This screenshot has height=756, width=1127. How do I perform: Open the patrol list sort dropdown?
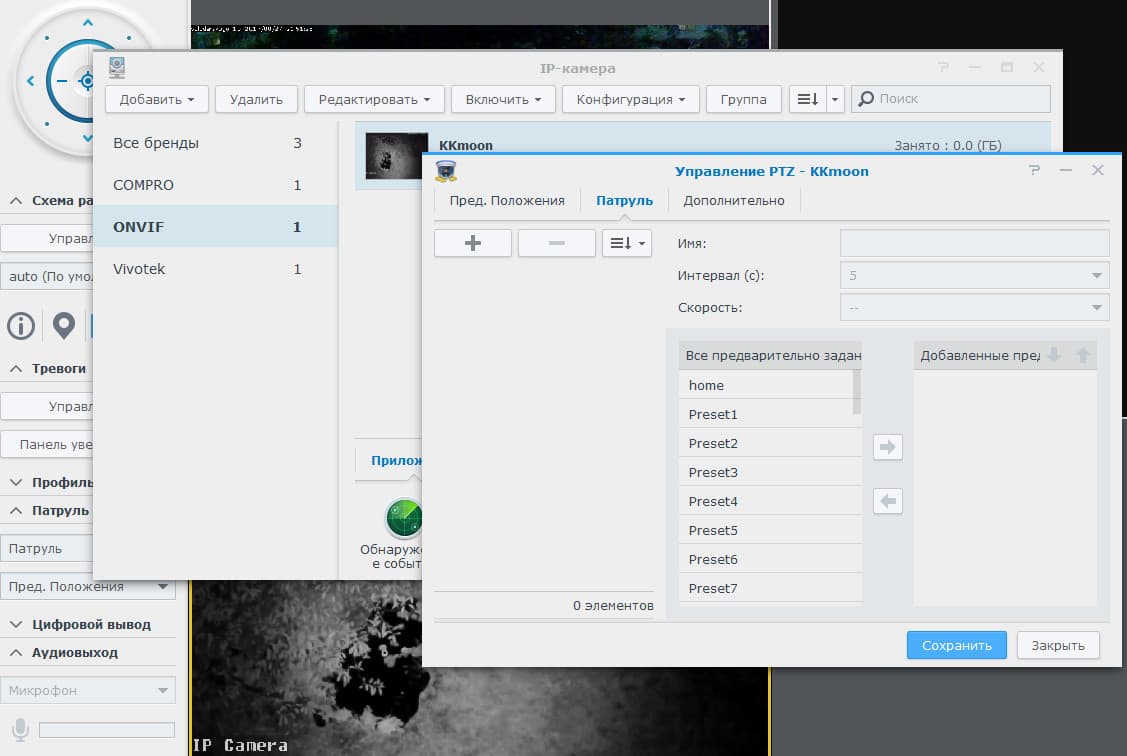pos(627,243)
